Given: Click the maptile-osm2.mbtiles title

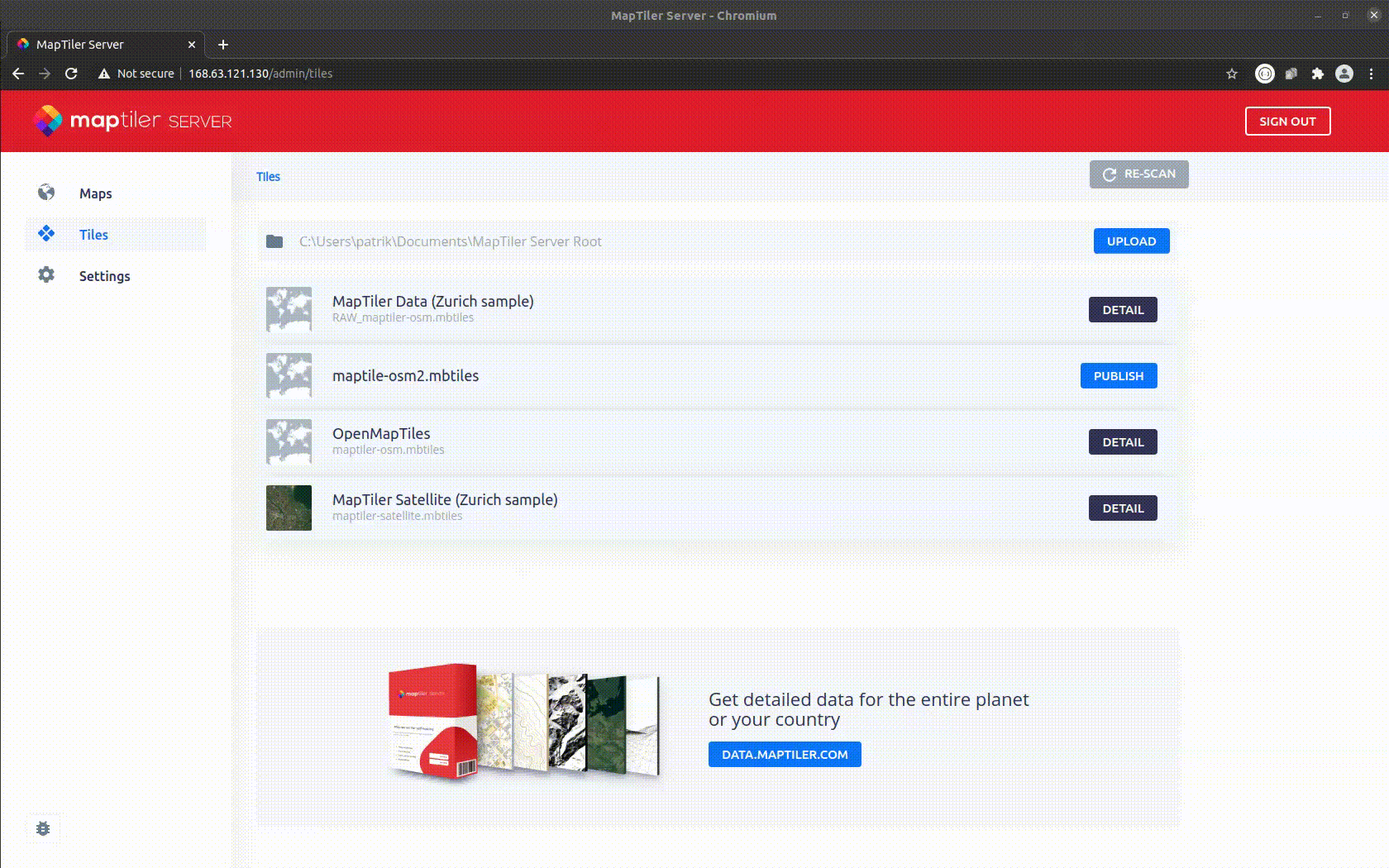Looking at the screenshot, I should (405, 376).
